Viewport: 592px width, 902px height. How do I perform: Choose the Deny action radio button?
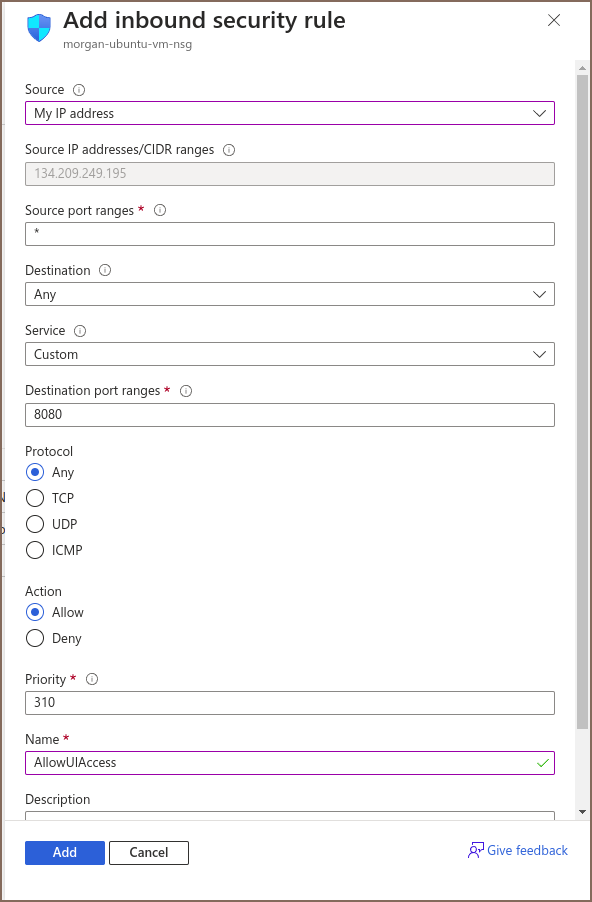coord(35,638)
